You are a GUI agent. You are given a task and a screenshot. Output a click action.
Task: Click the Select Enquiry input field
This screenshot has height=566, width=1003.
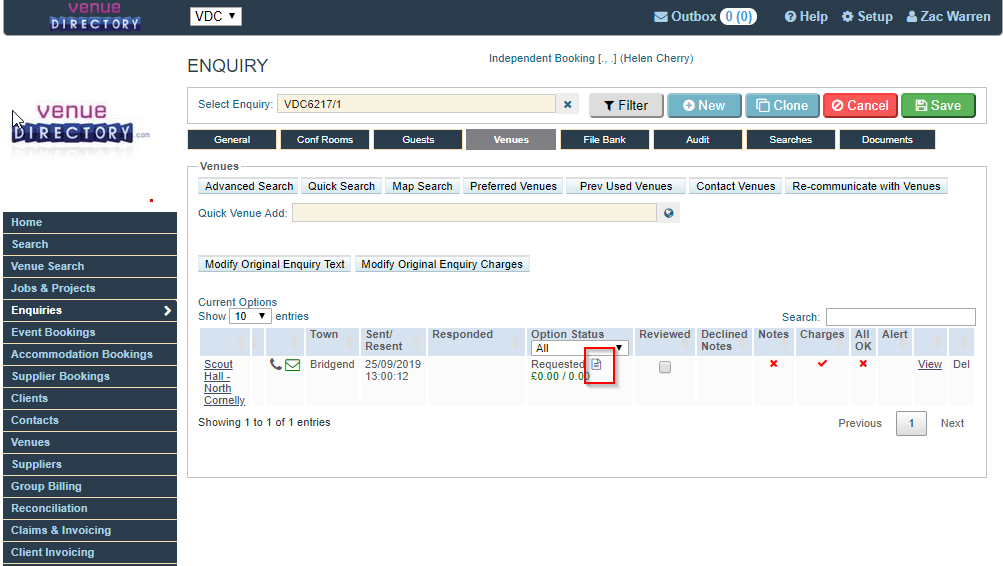(x=416, y=104)
